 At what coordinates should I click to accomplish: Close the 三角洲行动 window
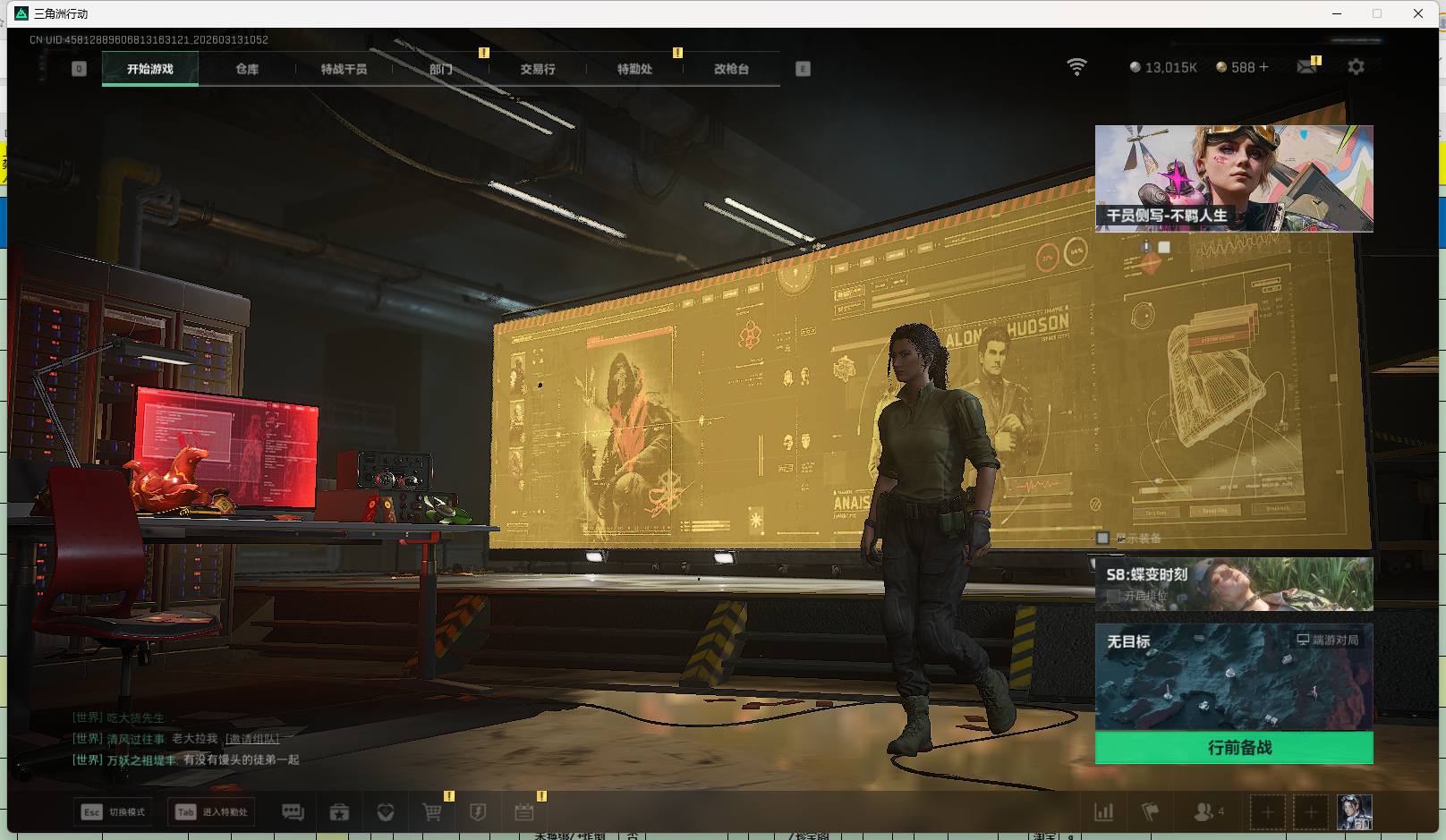click(x=1418, y=13)
